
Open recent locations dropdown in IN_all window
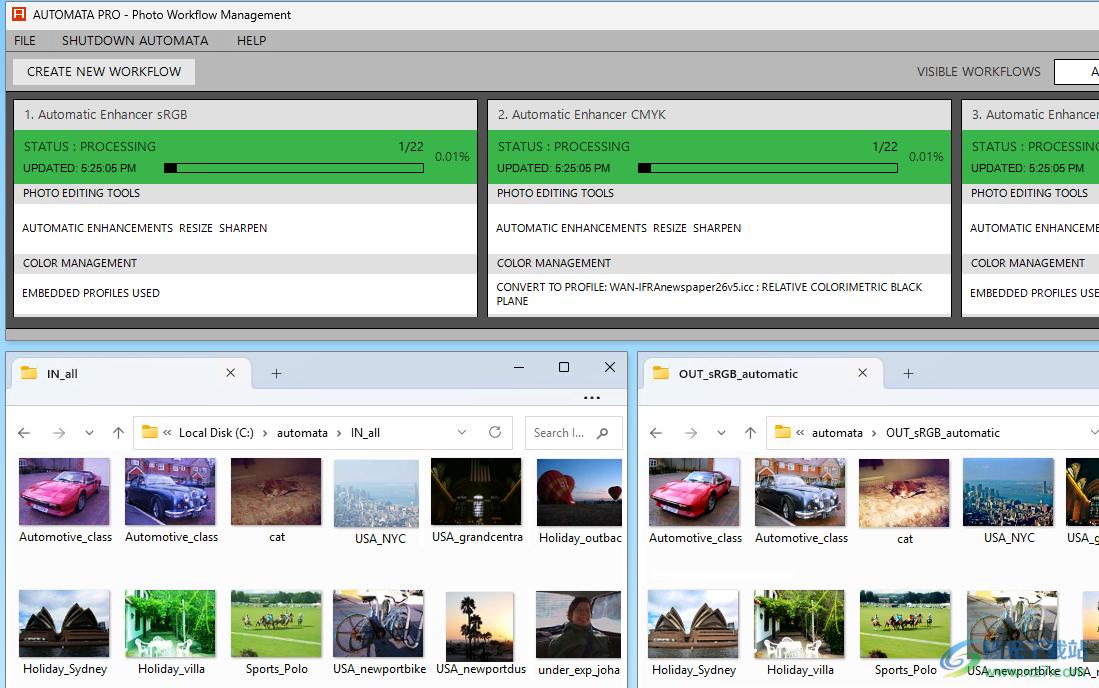click(89, 433)
